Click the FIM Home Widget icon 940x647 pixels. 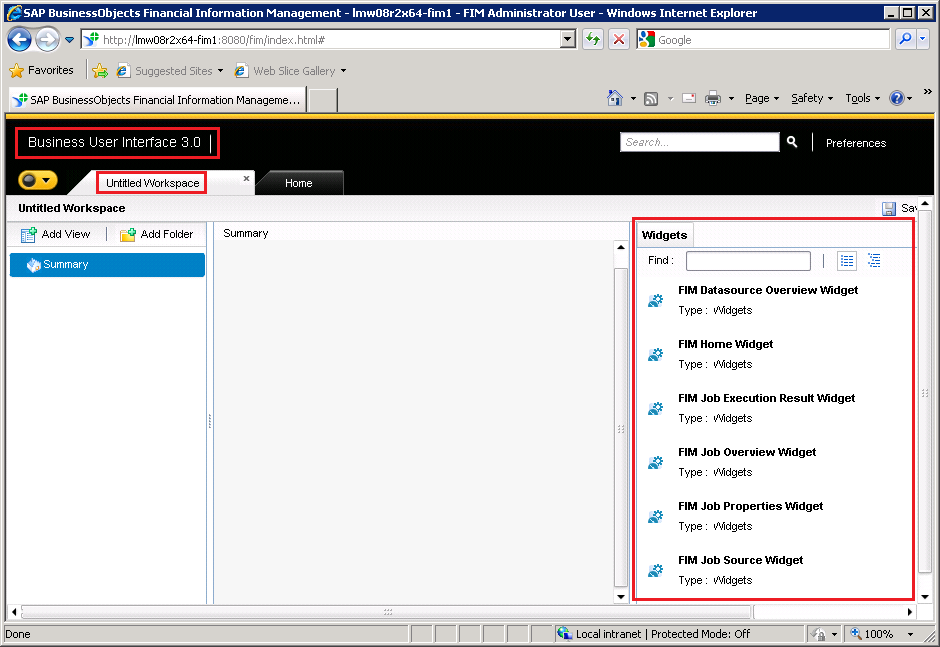[x=656, y=354]
